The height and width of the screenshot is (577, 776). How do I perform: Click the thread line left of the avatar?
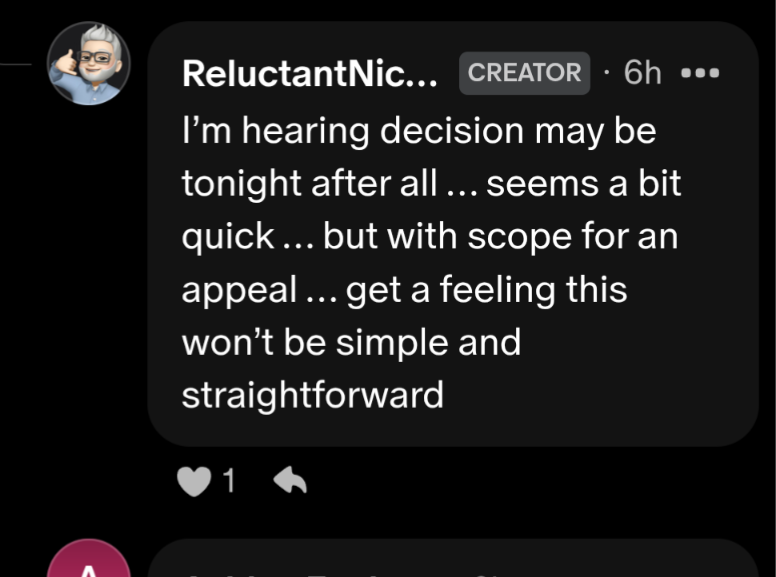point(16,64)
